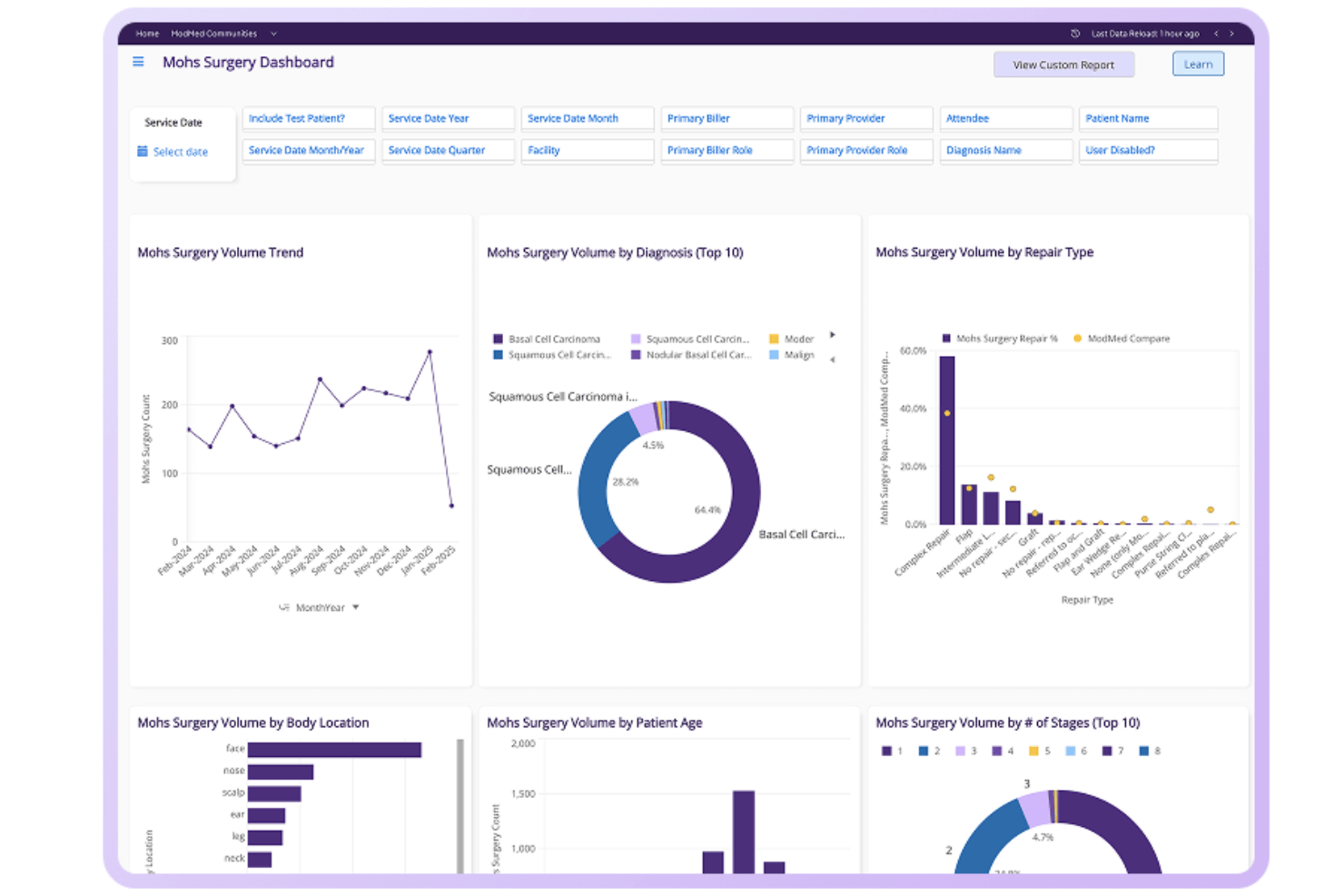The image size is (1344, 896).
Task: Toggle ModMed Compare legend item
Action: click(1122, 339)
